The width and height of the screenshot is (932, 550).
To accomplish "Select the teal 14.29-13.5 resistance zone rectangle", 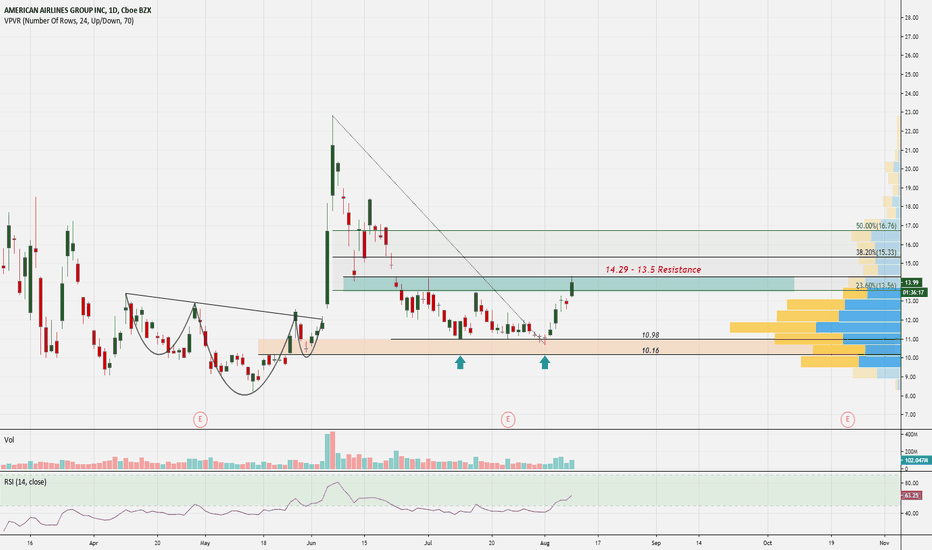I will [x=568, y=284].
